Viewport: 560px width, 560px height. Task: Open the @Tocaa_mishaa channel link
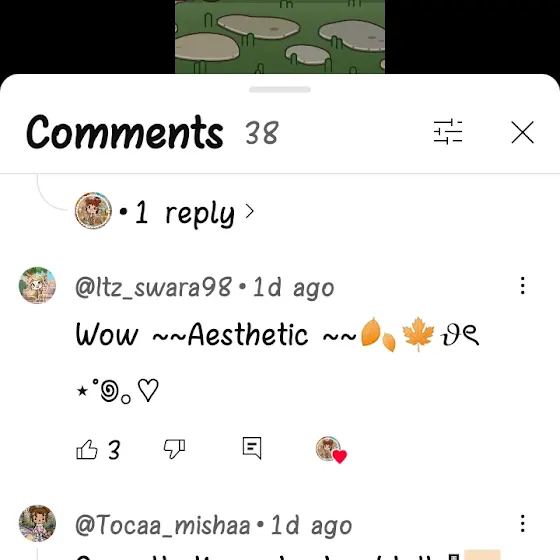(x=162, y=525)
